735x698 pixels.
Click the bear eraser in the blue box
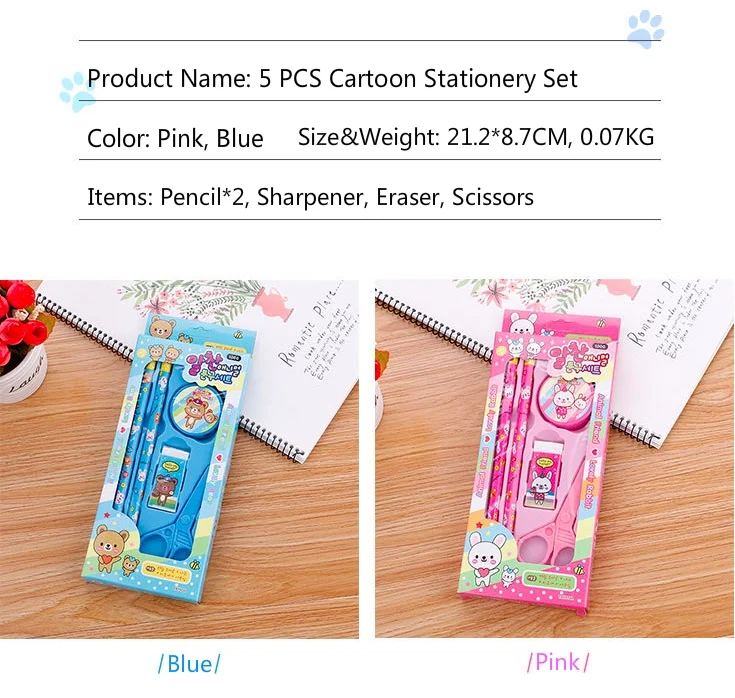(165, 477)
